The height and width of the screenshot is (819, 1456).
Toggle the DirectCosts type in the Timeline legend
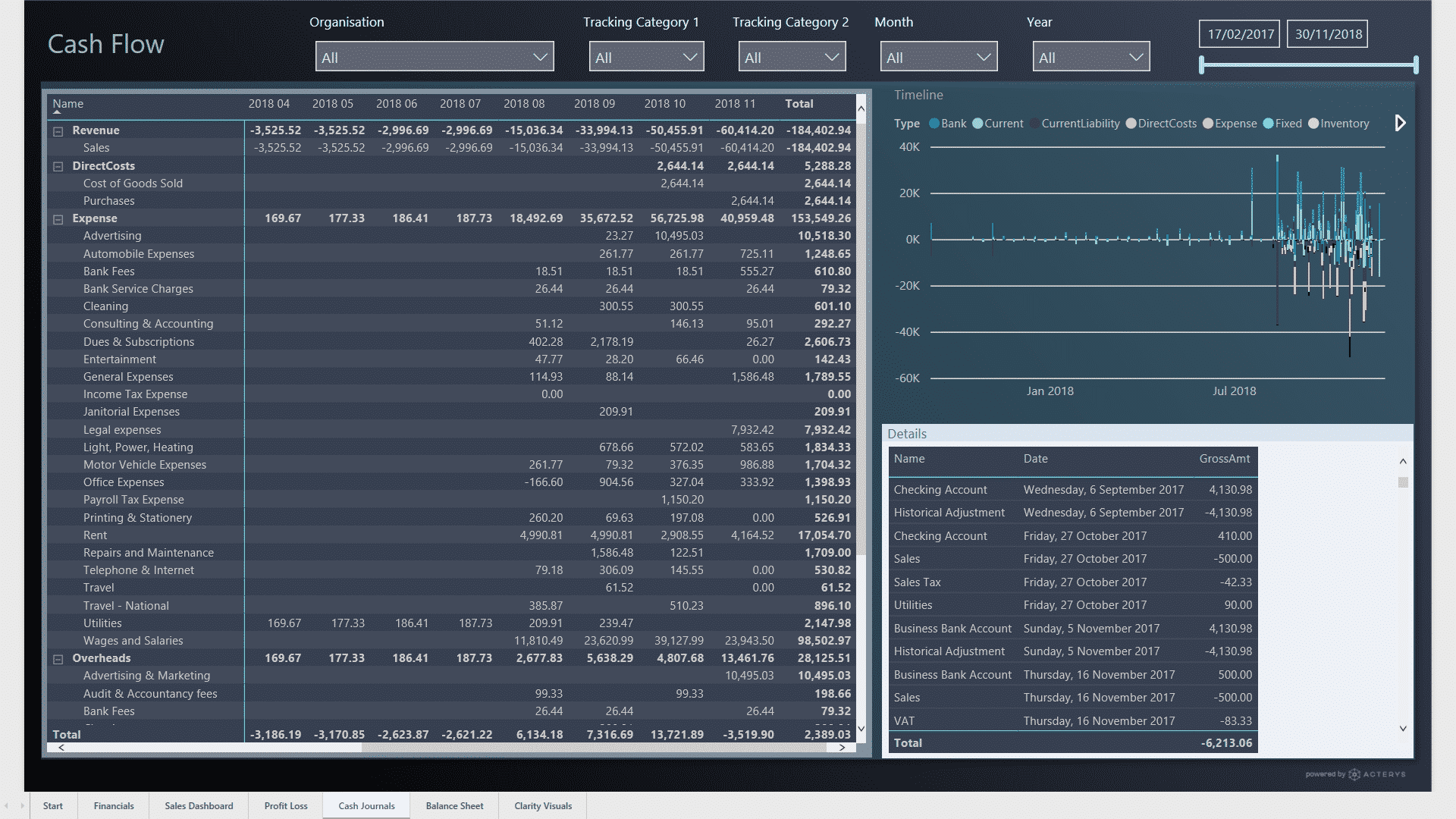point(1131,123)
